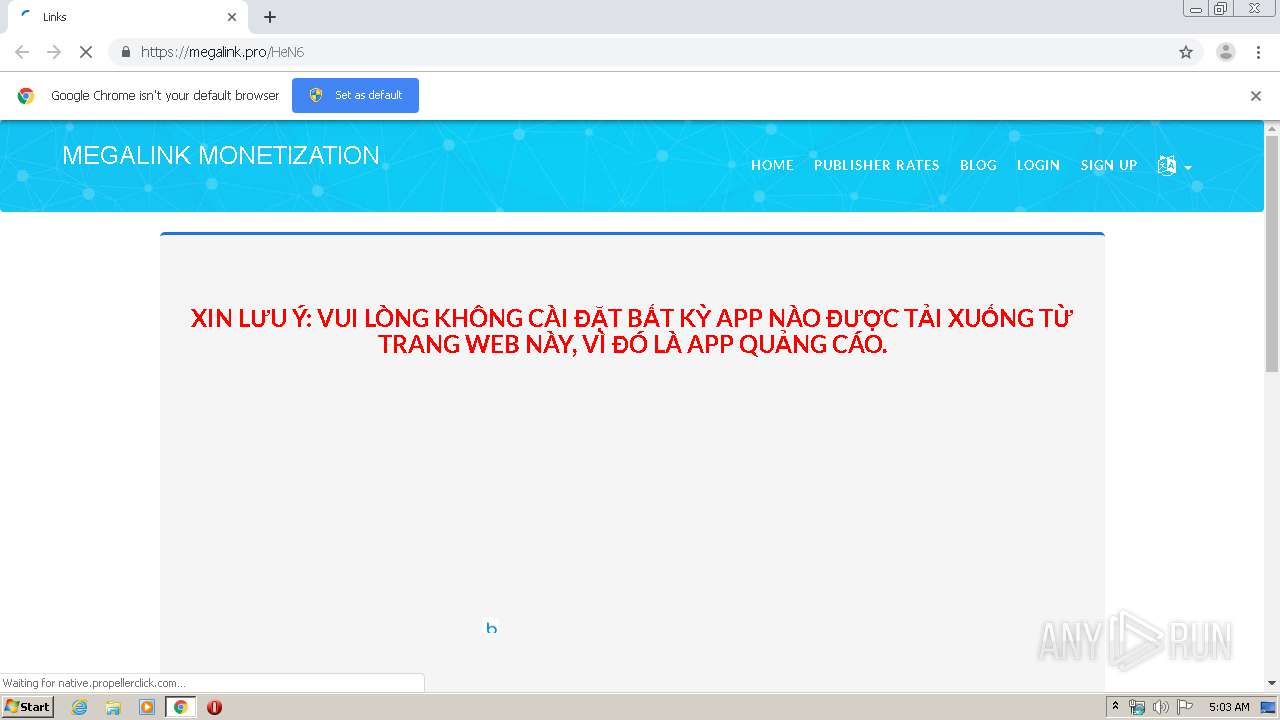This screenshot has height=720, width=1280.
Task: Go to HOME menu item
Action: pyautogui.click(x=772, y=165)
